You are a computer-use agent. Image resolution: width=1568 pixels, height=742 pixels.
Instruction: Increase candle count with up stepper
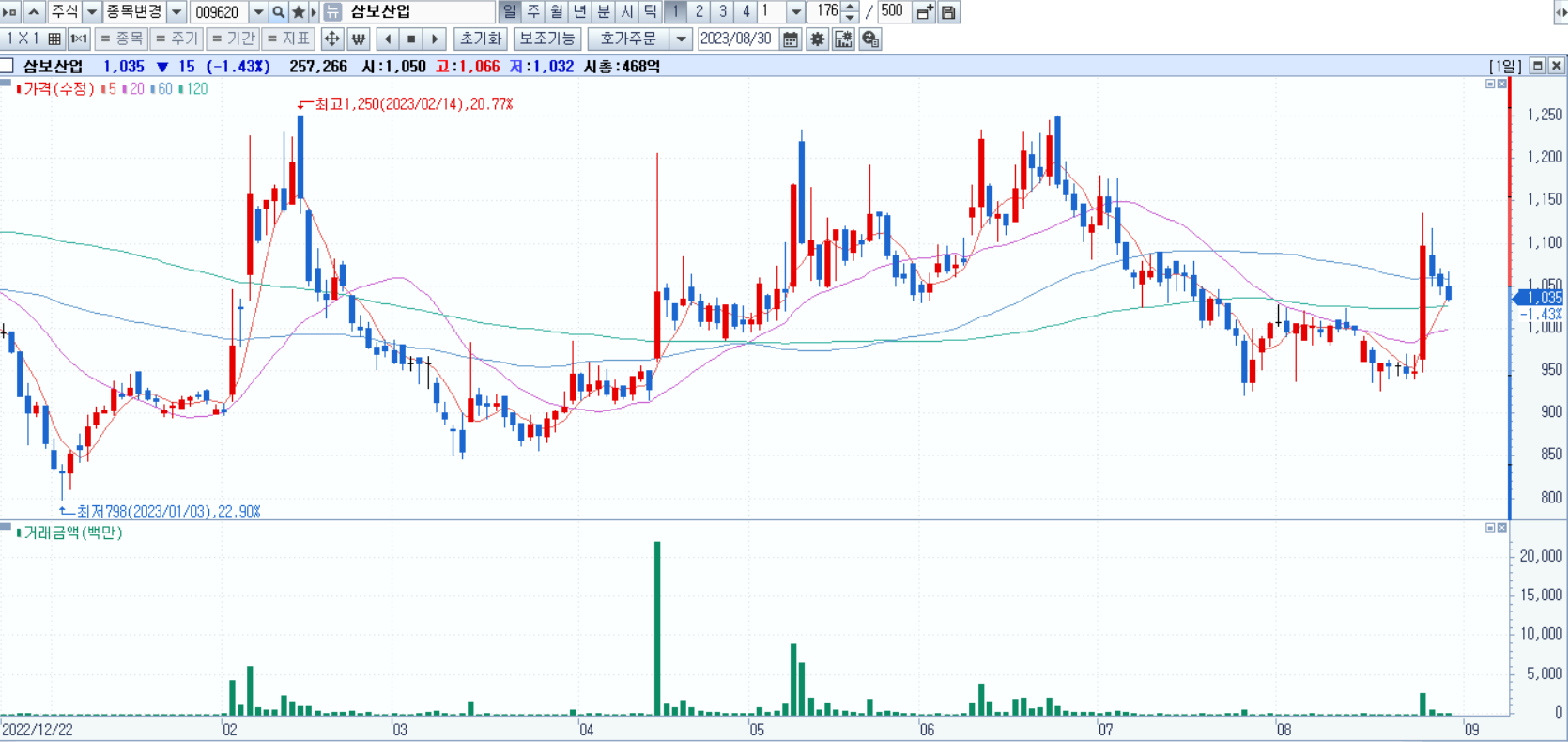tap(851, 7)
